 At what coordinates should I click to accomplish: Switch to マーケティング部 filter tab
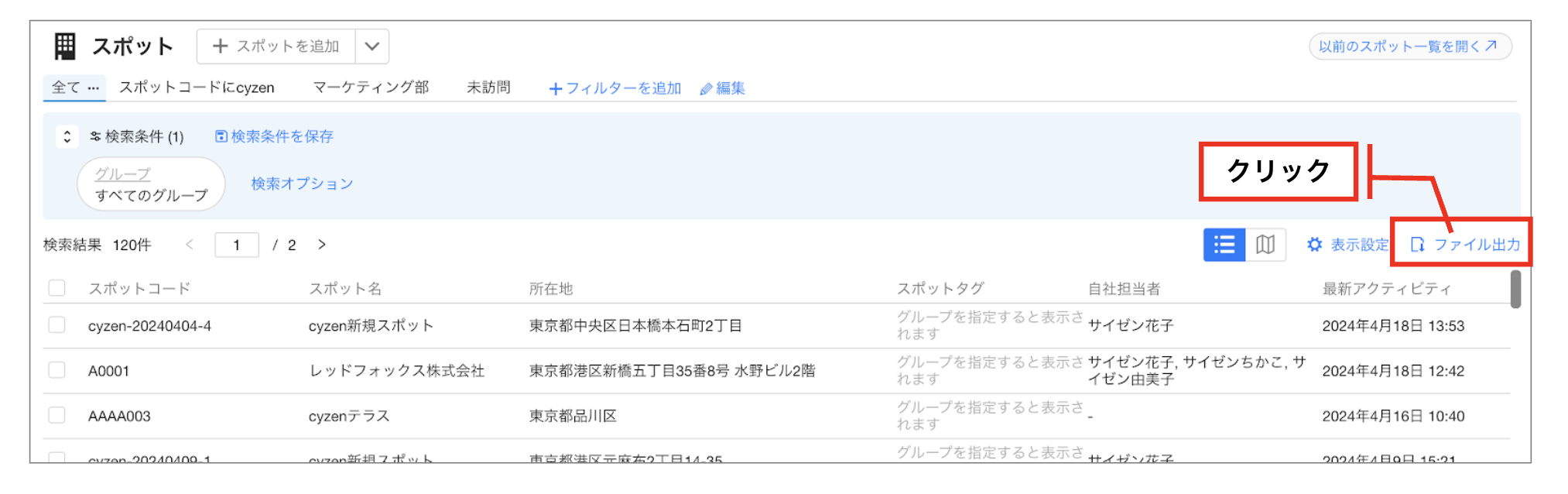(371, 87)
